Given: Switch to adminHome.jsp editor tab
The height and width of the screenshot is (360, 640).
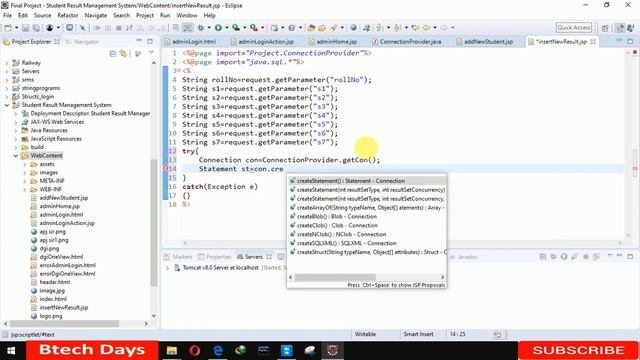Looking at the screenshot, I should coord(336,42).
